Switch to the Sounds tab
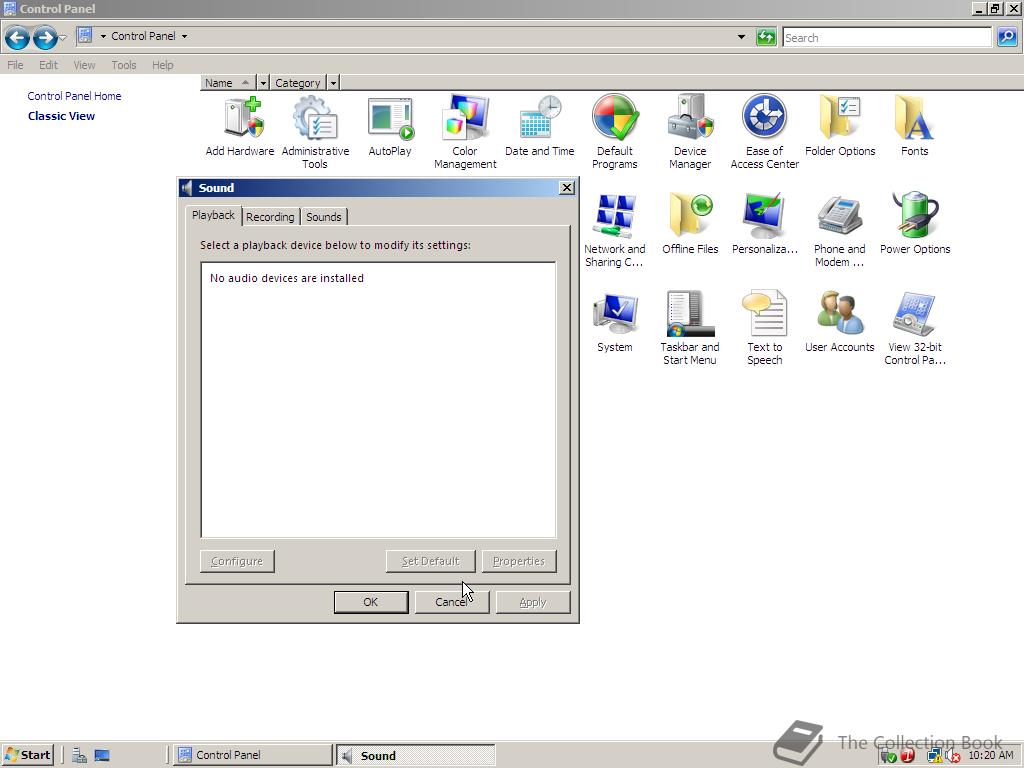 click(324, 217)
